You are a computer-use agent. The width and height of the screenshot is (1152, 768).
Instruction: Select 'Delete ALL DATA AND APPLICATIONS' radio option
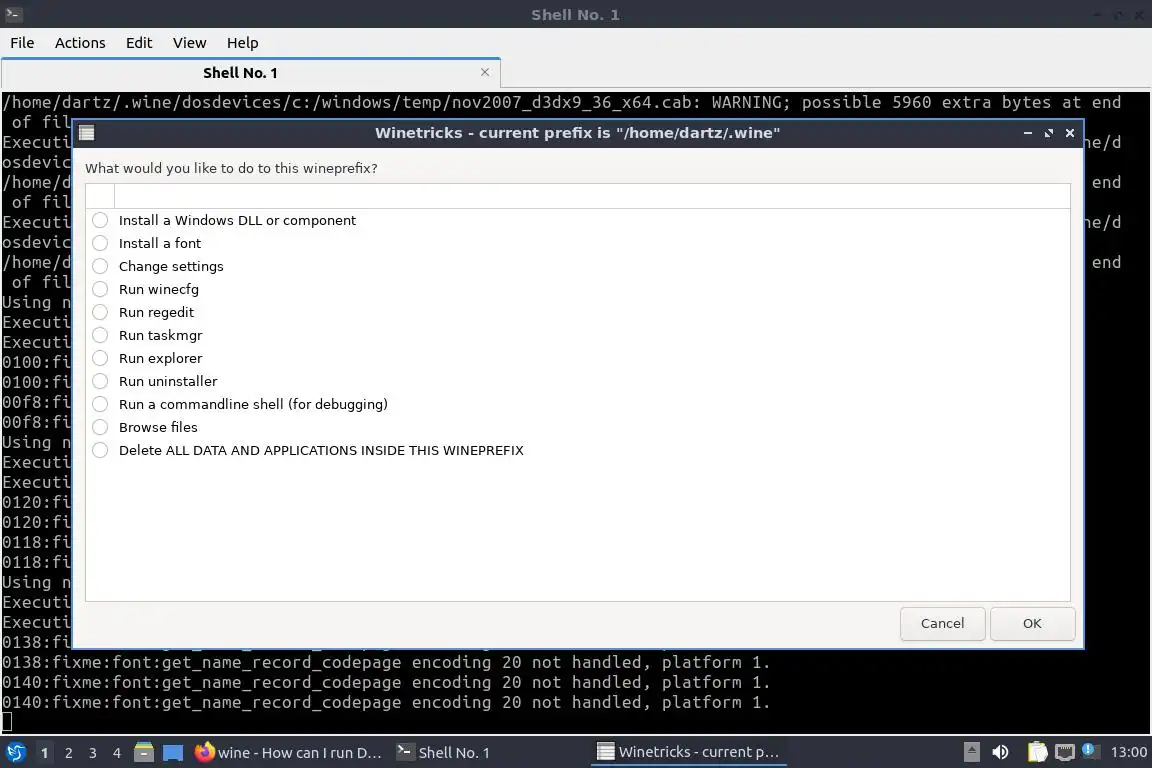pyautogui.click(x=100, y=451)
